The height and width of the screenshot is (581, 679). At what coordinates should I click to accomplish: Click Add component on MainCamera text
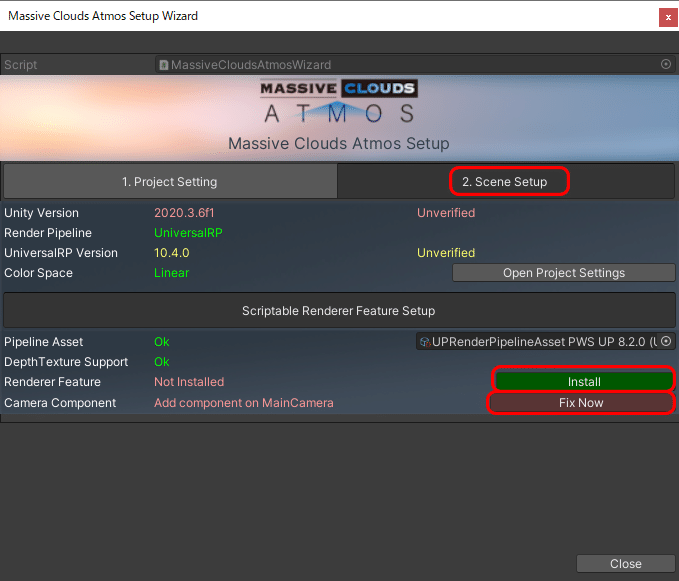click(244, 403)
